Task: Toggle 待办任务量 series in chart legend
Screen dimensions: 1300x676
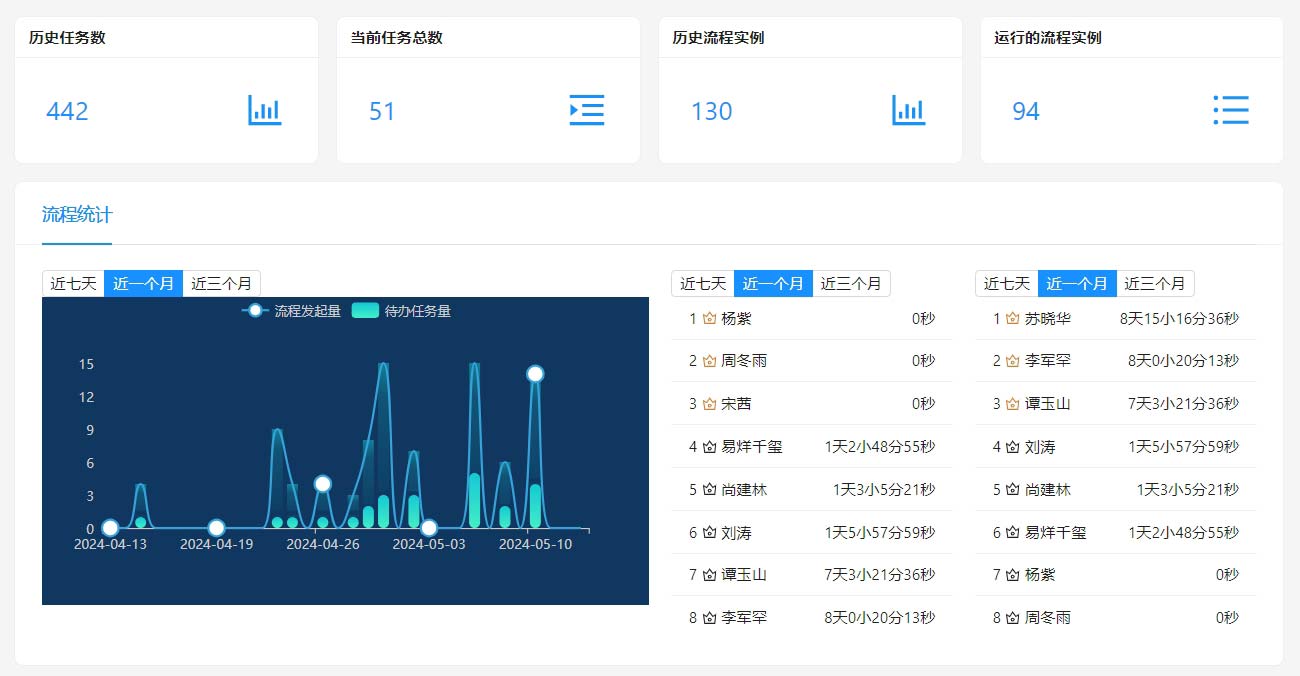Action: (402, 311)
